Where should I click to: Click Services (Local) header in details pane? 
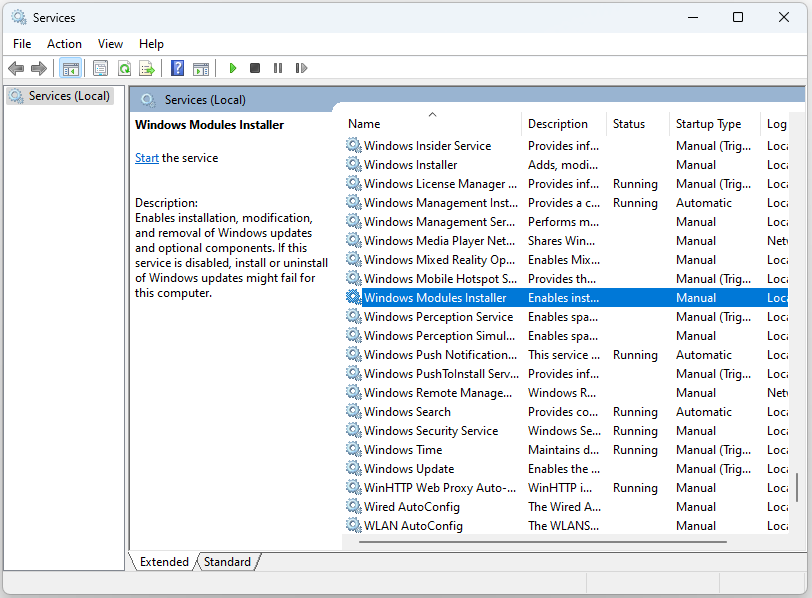[x=205, y=100]
